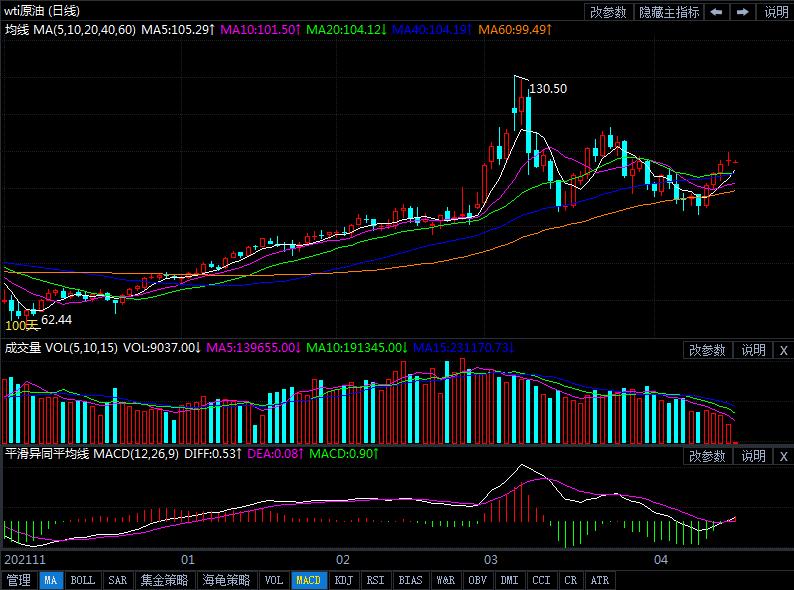
Task: Select the KDJ indicator tab
Action: [x=343, y=580]
